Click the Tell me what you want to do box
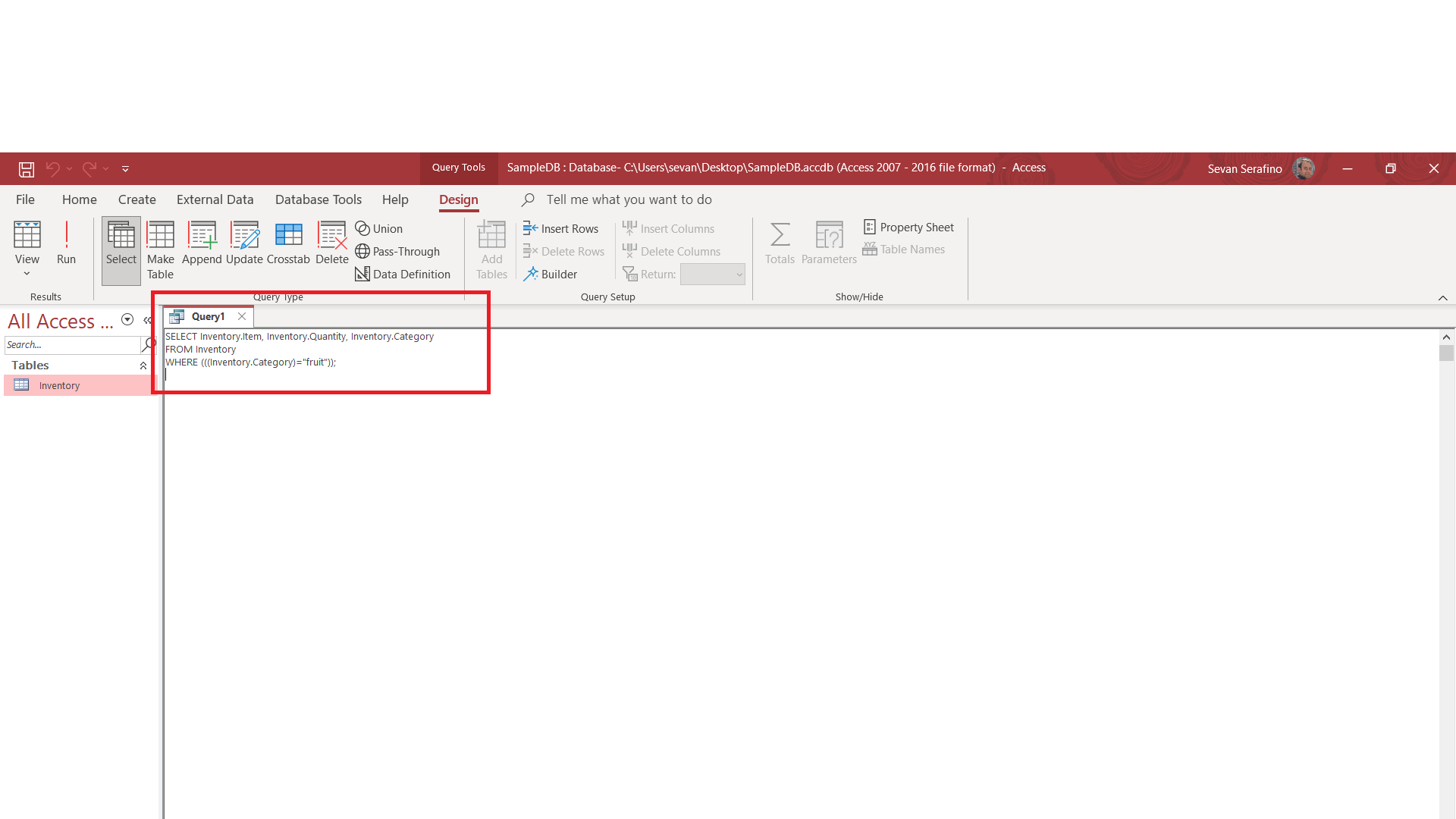The image size is (1456, 819). pos(629,199)
